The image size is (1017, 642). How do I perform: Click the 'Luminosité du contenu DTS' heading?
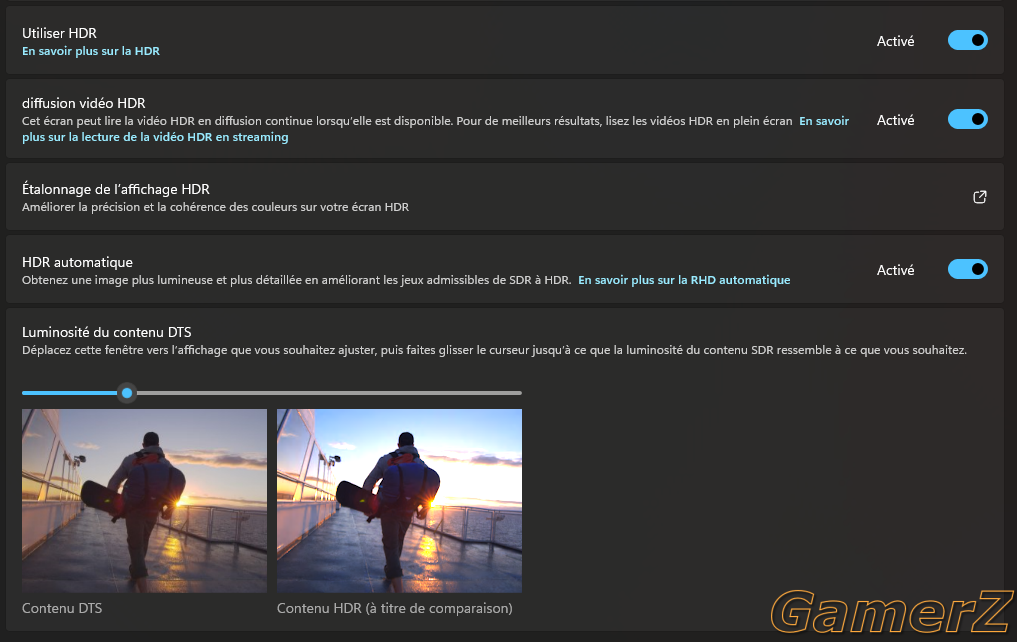coord(106,332)
